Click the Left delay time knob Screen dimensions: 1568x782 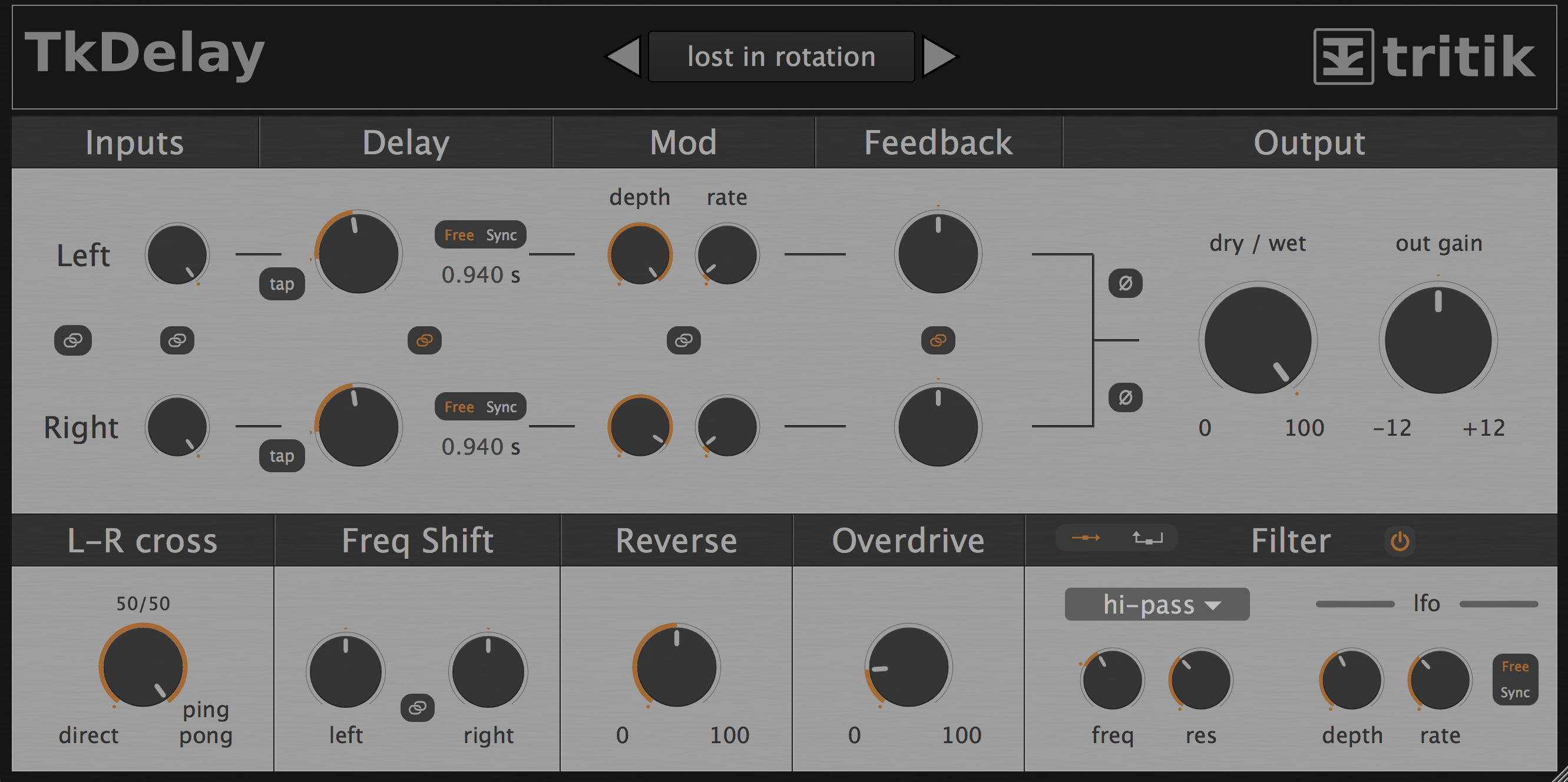[359, 253]
